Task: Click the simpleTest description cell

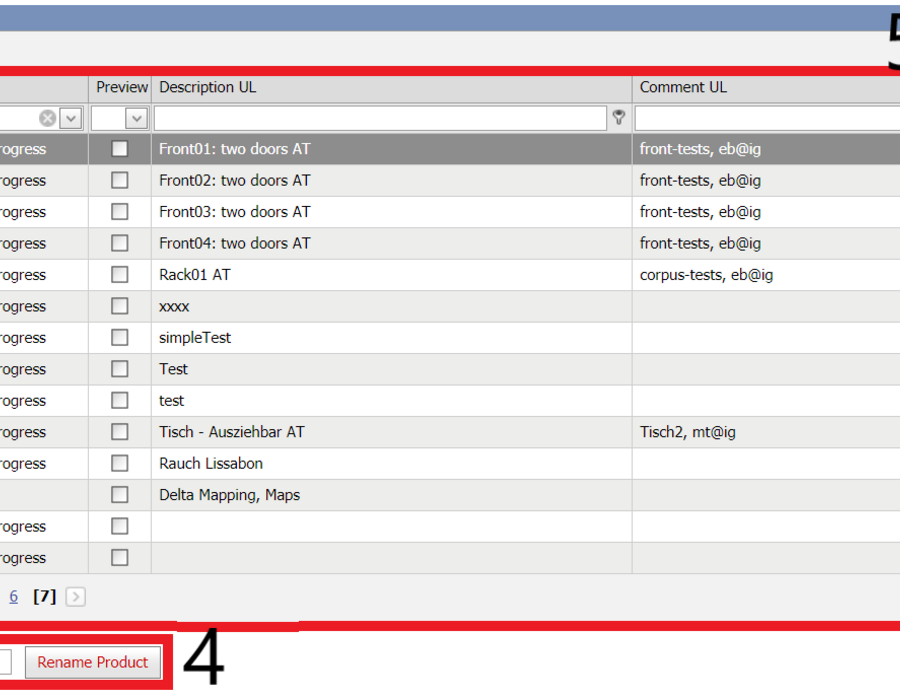Action: tap(195, 337)
